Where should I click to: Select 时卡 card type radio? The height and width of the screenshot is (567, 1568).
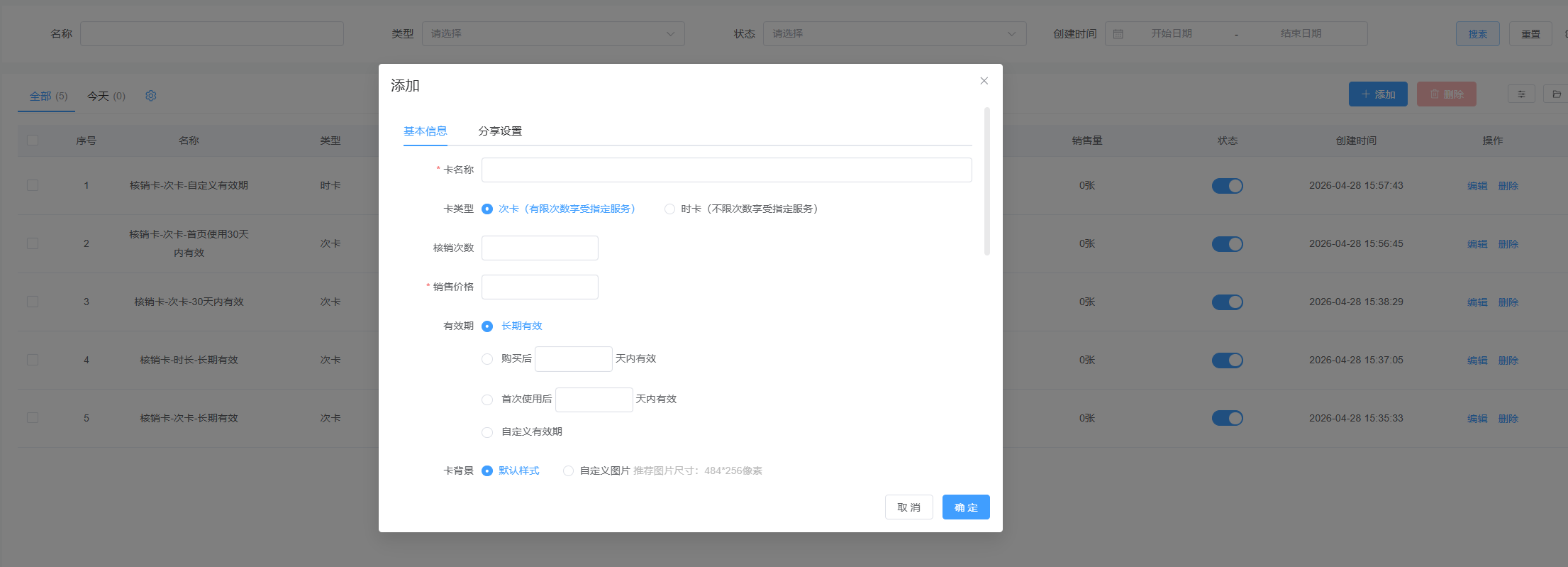click(x=669, y=209)
